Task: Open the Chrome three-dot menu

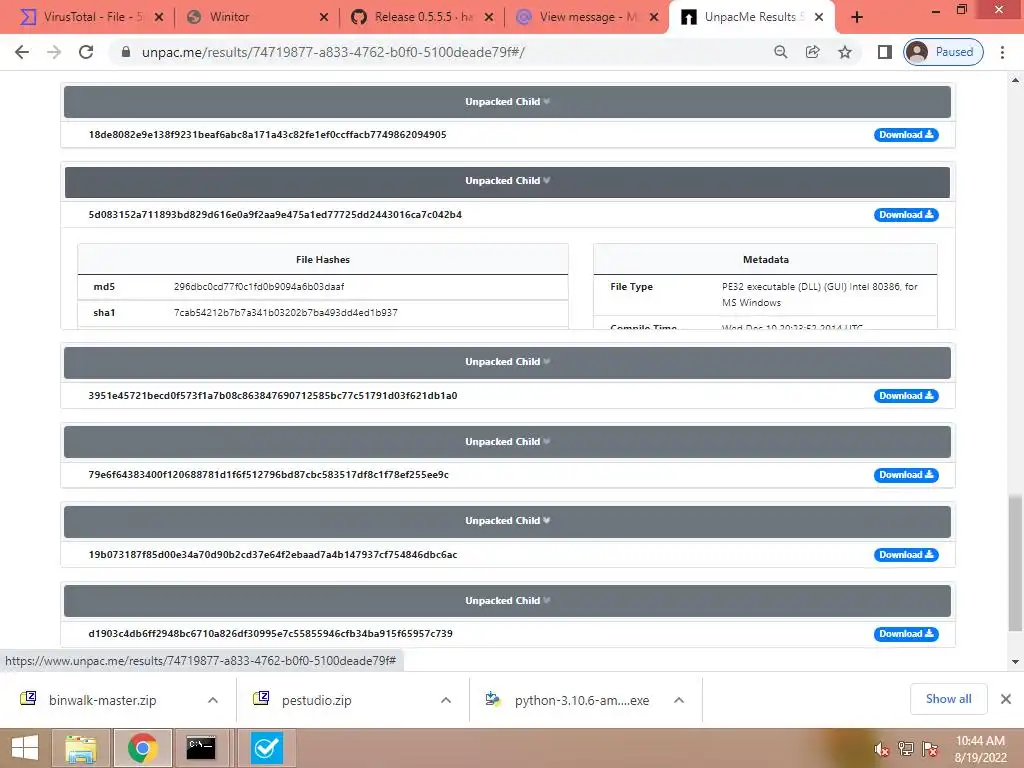Action: [1002, 52]
